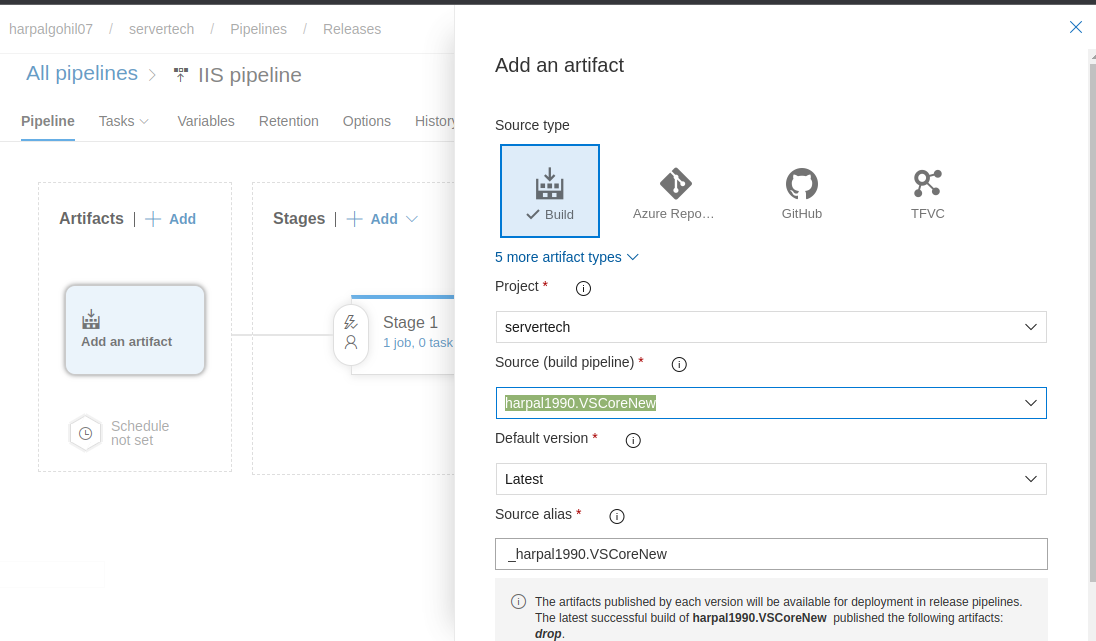Click the Source build pipeline info icon
Screen dimensions: 1096x641
coord(679,364)
